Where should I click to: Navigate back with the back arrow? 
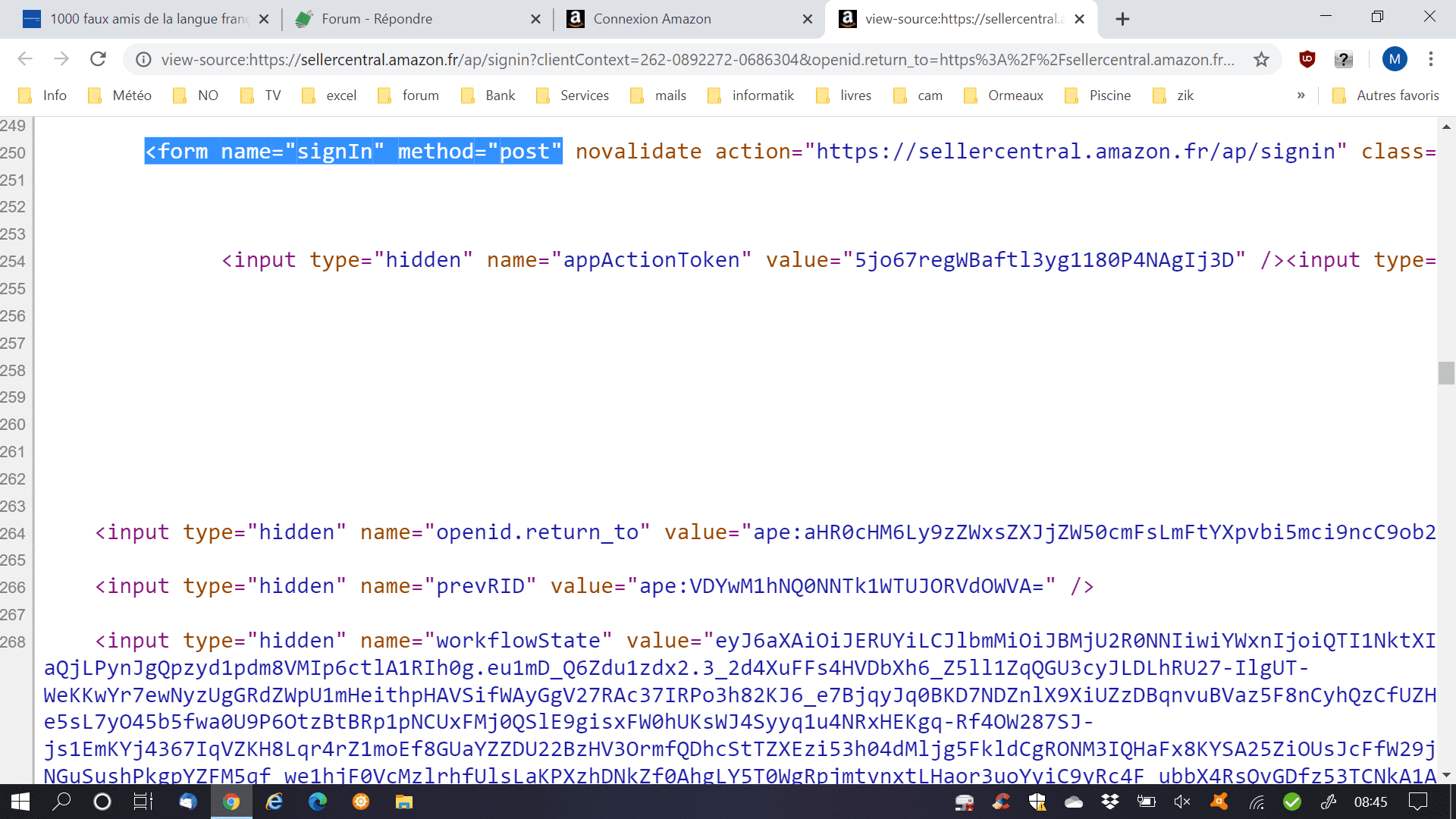click(25, 59)
